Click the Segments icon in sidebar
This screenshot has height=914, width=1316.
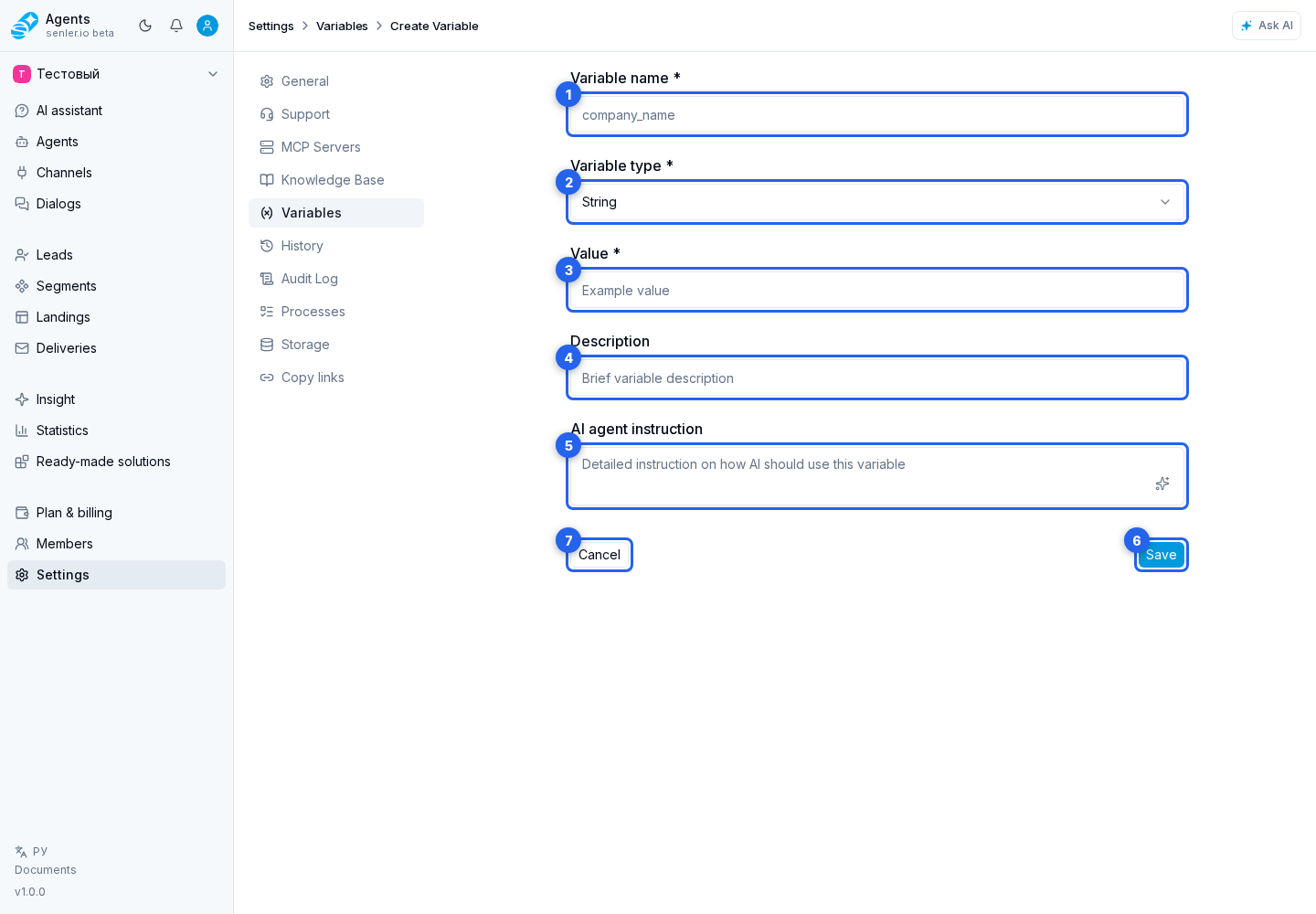tap(22, 286)
